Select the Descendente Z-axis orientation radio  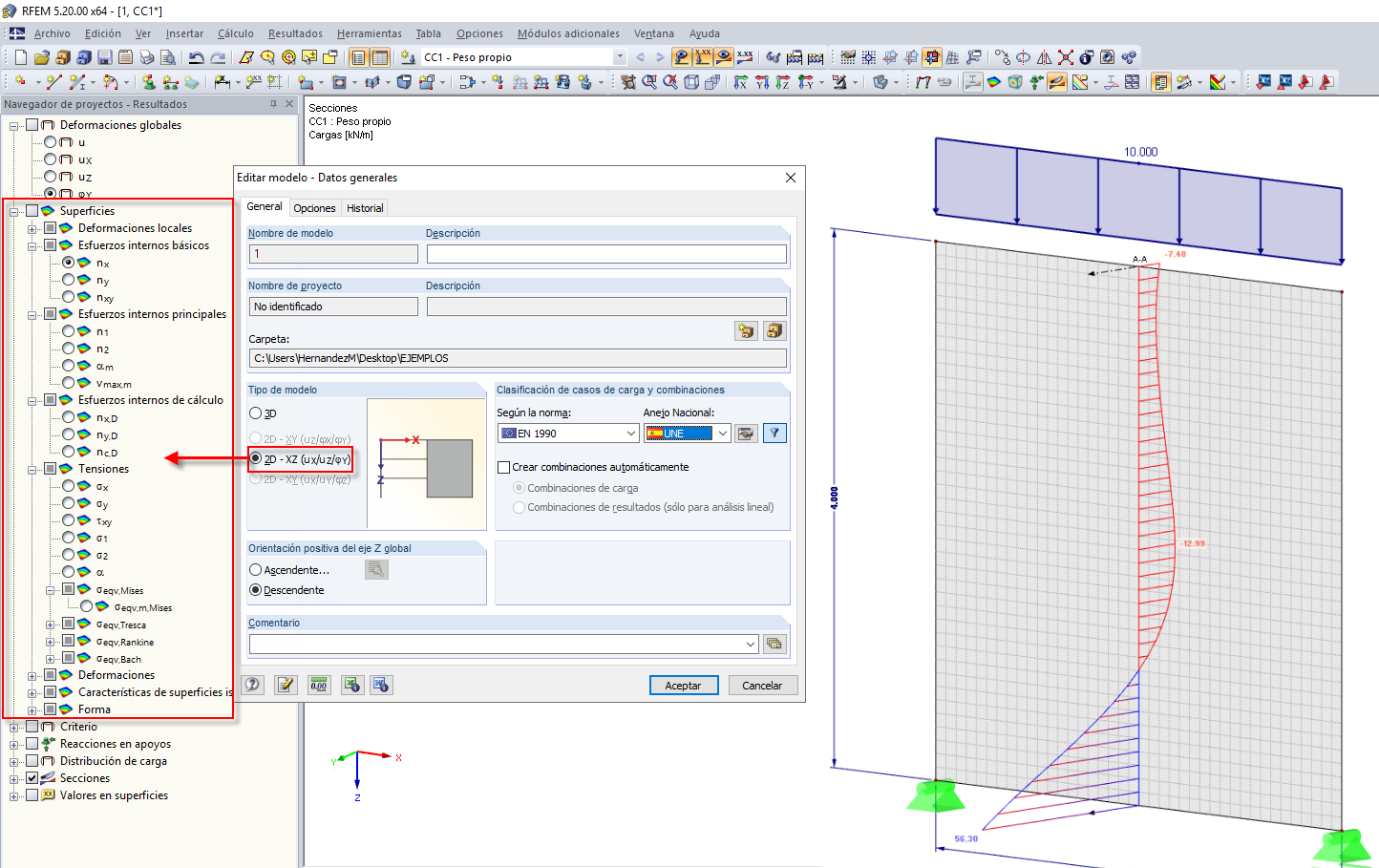pos(256,590)
